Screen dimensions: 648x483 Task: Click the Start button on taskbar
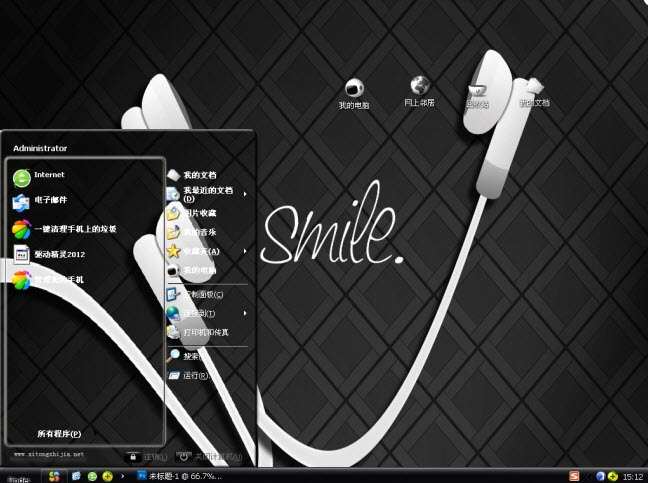tap(19, 478)
